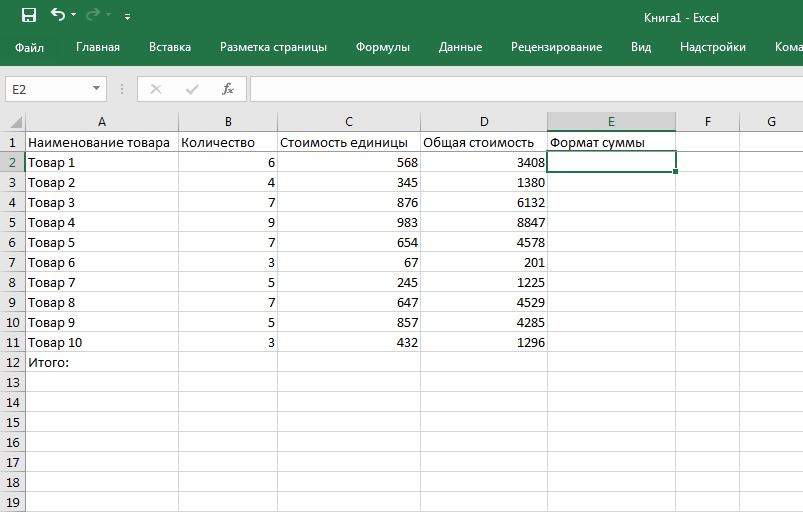Go to the Рецензирование tab
Image resolution: width=803 pixels, height=512 pixels.
[x=556, y=47]
